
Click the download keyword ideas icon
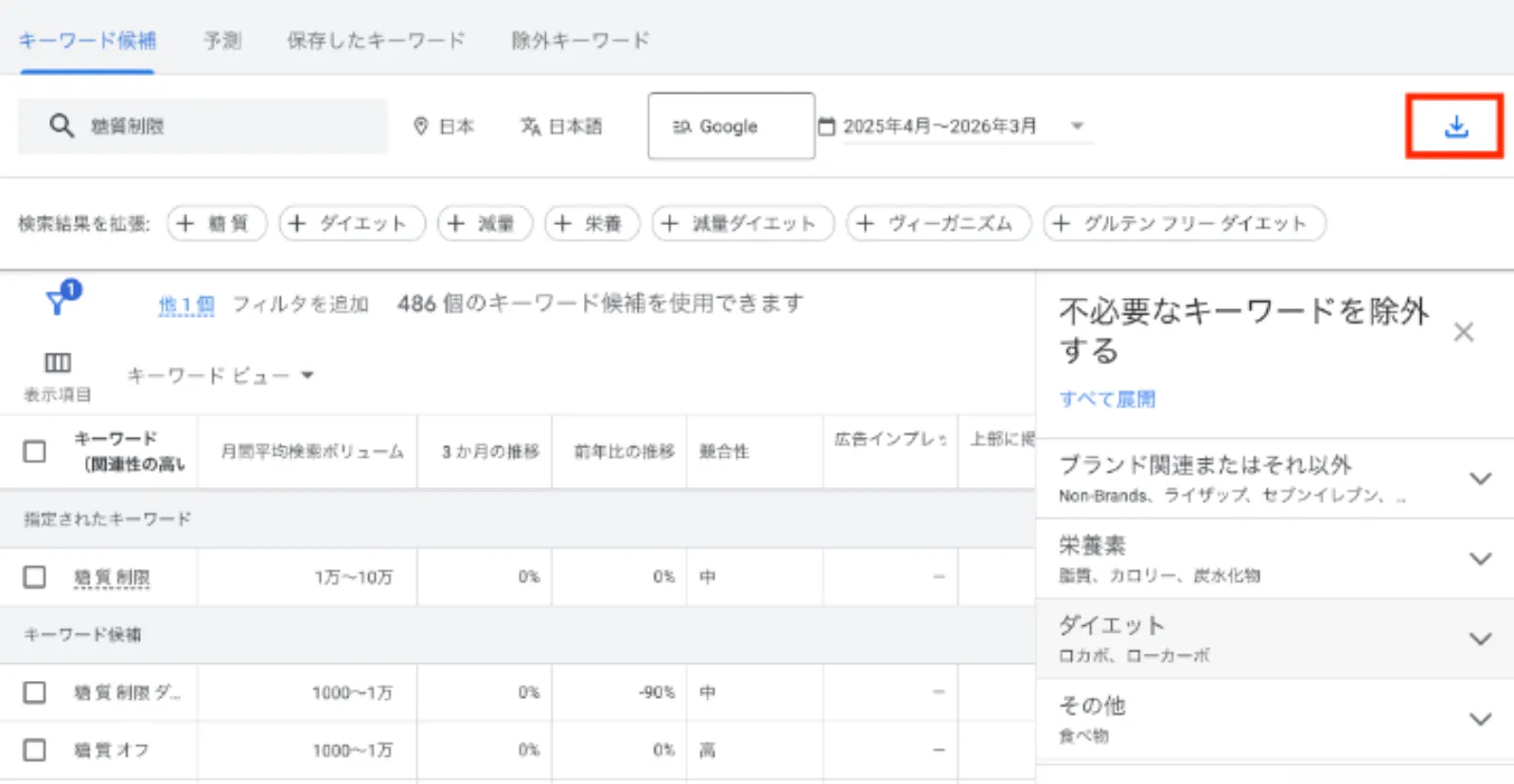tap(1455, 127)
